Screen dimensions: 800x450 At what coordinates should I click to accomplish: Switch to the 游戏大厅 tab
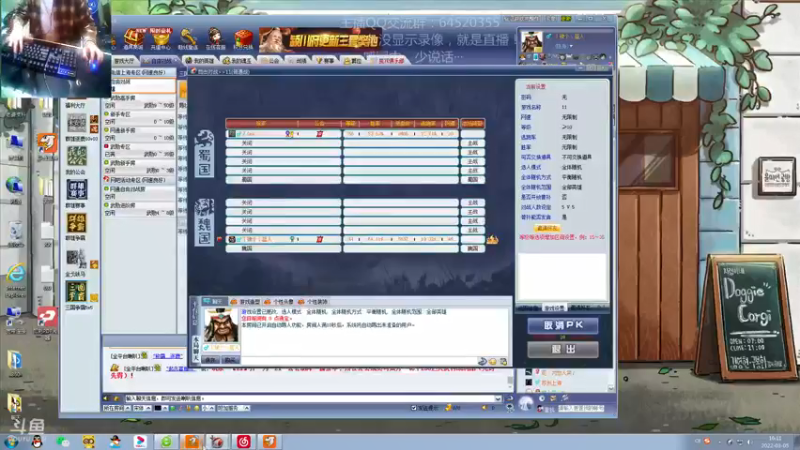[125, 61]
